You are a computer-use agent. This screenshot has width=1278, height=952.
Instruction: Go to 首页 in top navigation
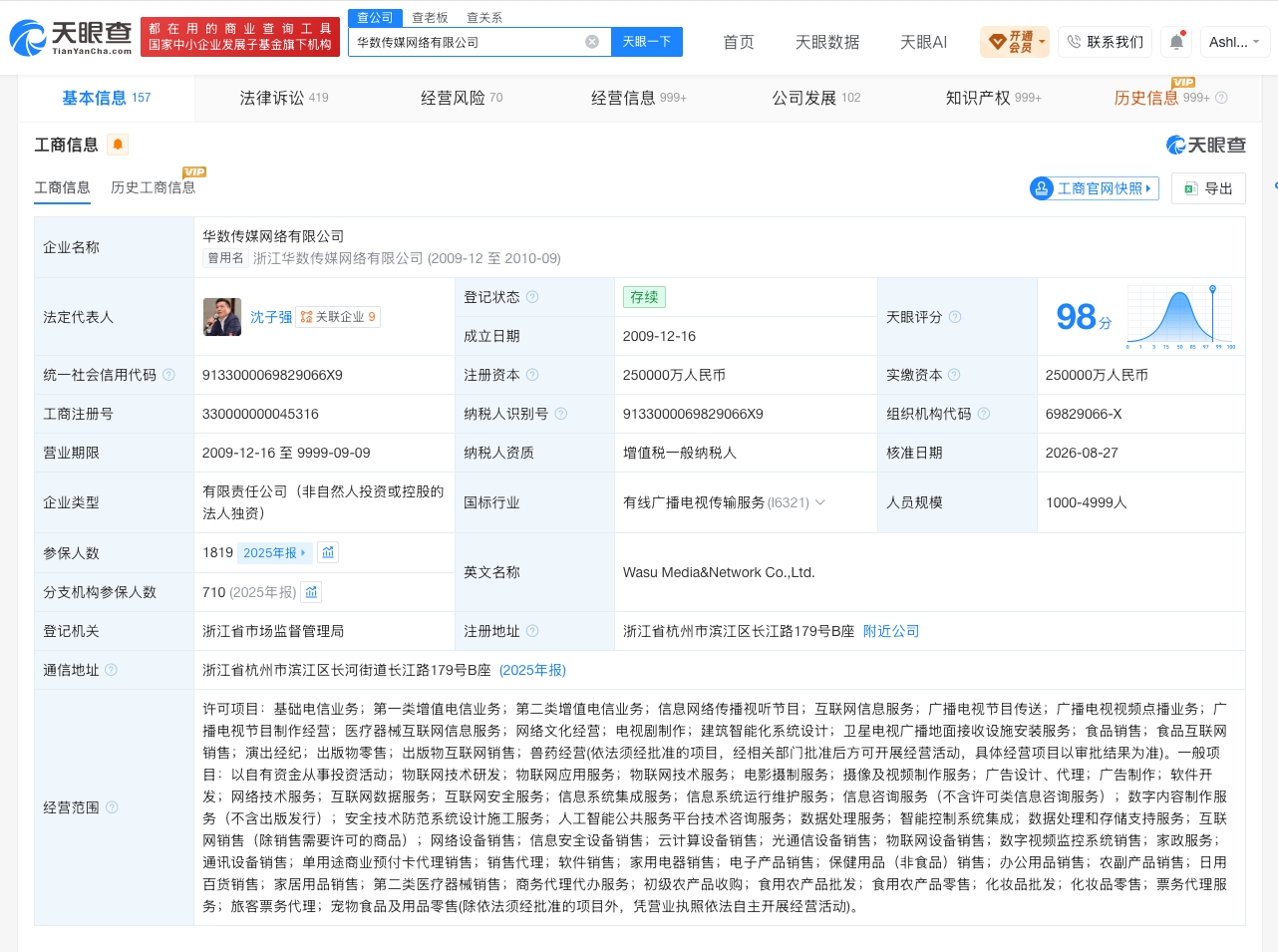pyautogui.click(x=739, y=42)
